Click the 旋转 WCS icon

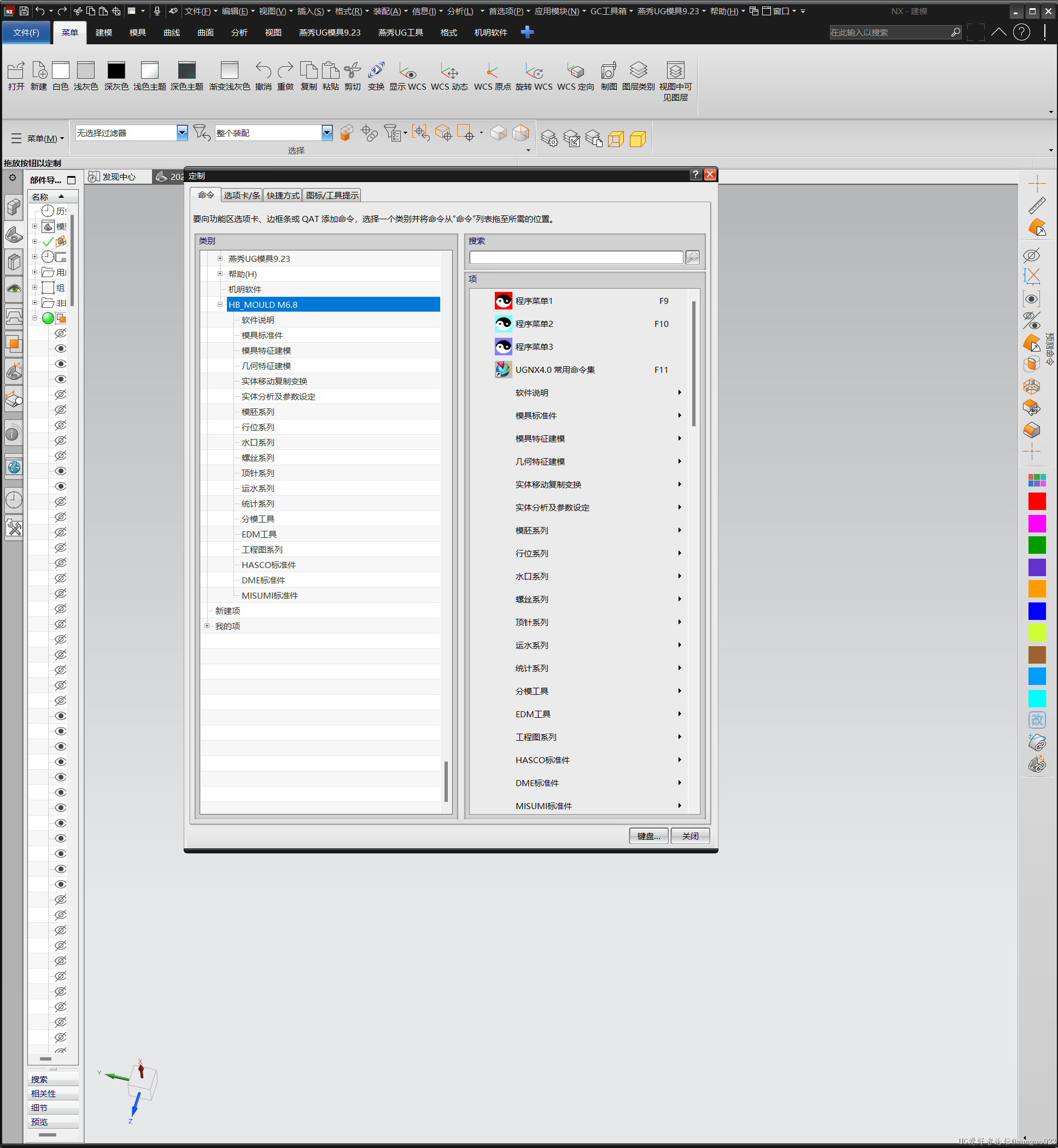[534, 71]
